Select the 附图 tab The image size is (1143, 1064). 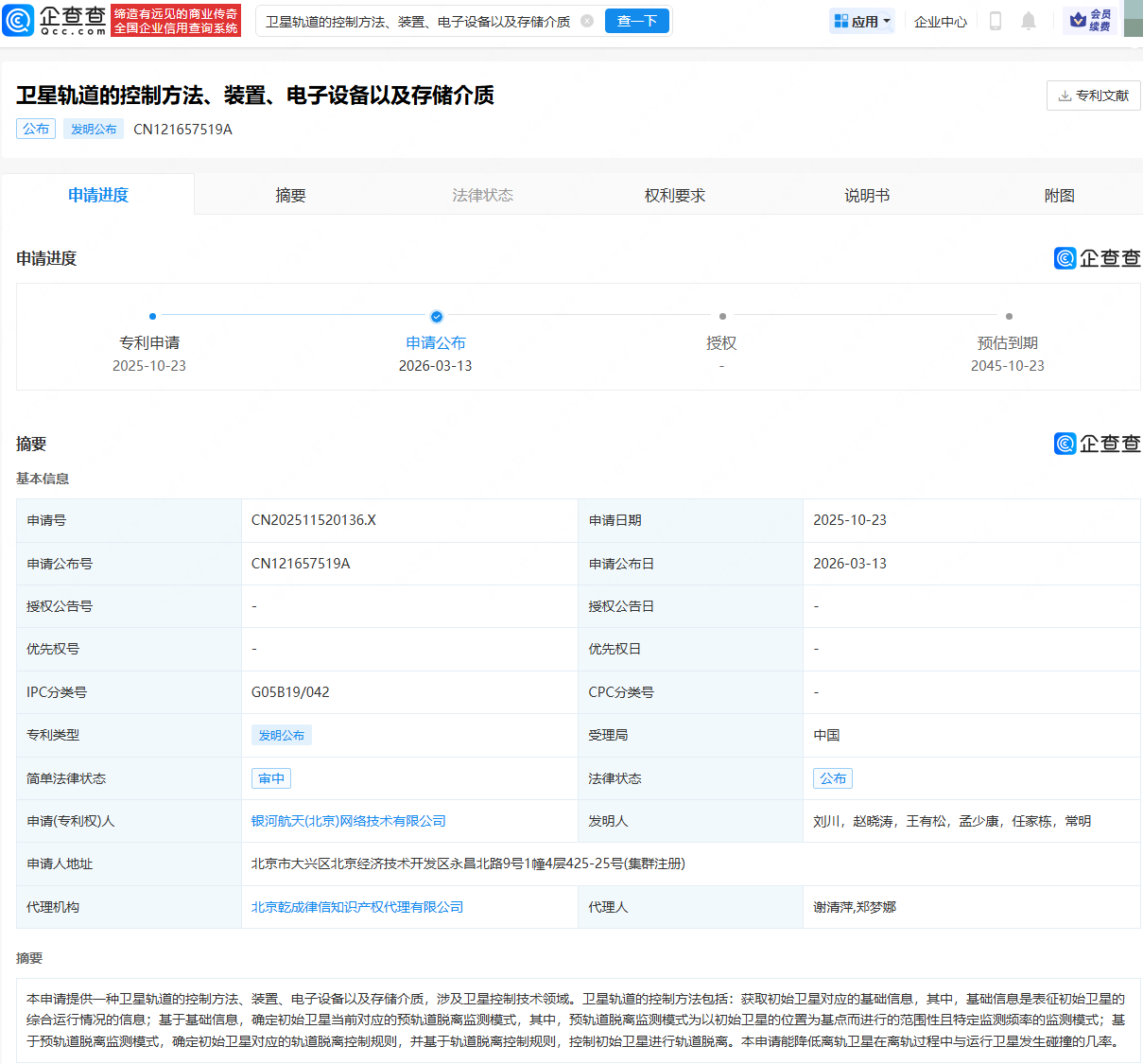point(1059,194)
